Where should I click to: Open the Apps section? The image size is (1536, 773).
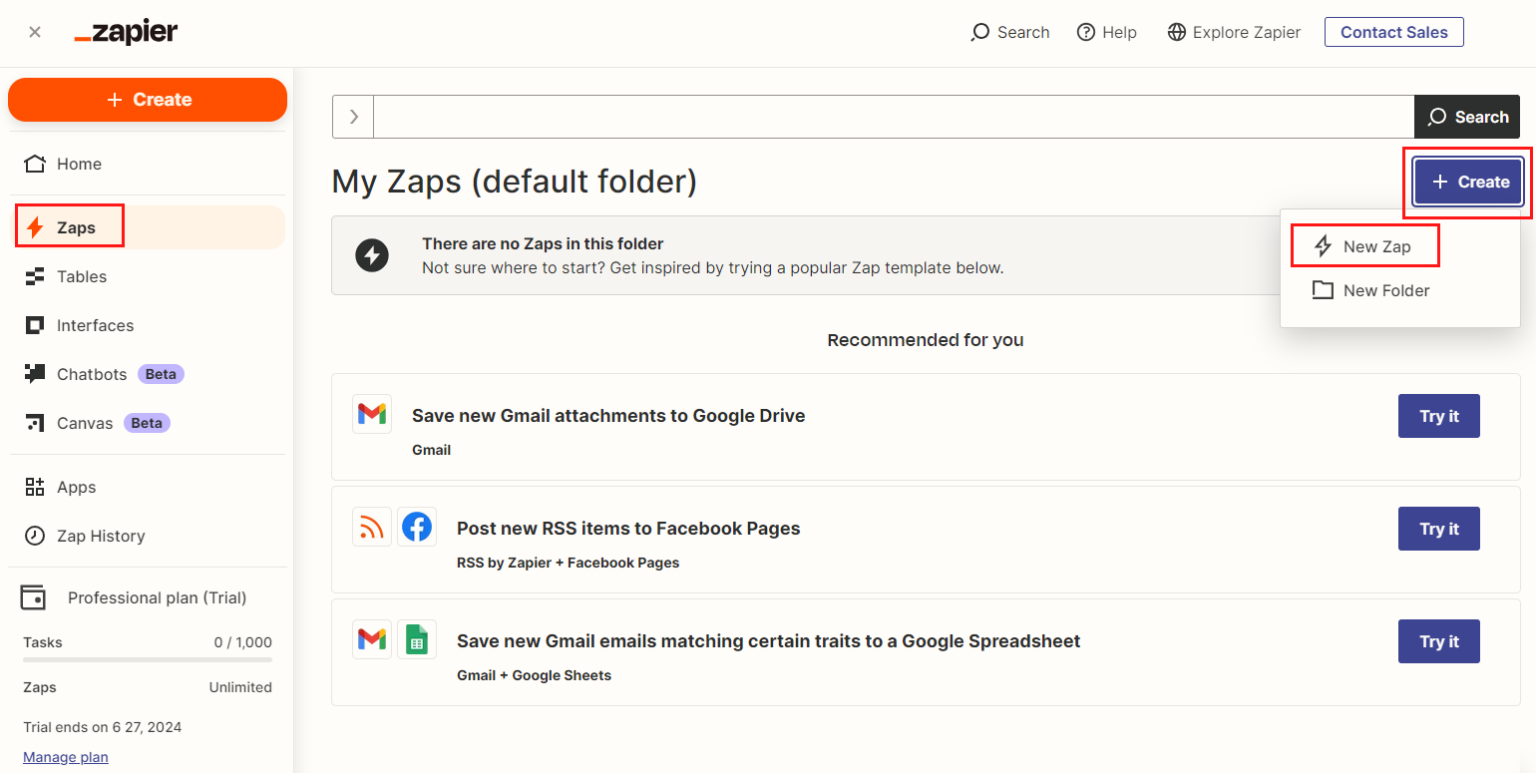coord(74,487)
